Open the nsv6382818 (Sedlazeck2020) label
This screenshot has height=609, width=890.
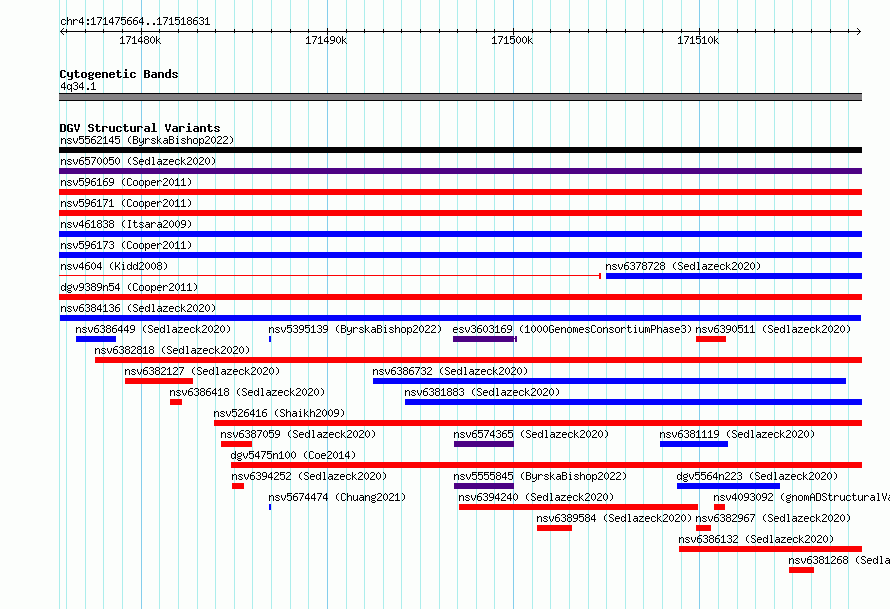[172, 350]
